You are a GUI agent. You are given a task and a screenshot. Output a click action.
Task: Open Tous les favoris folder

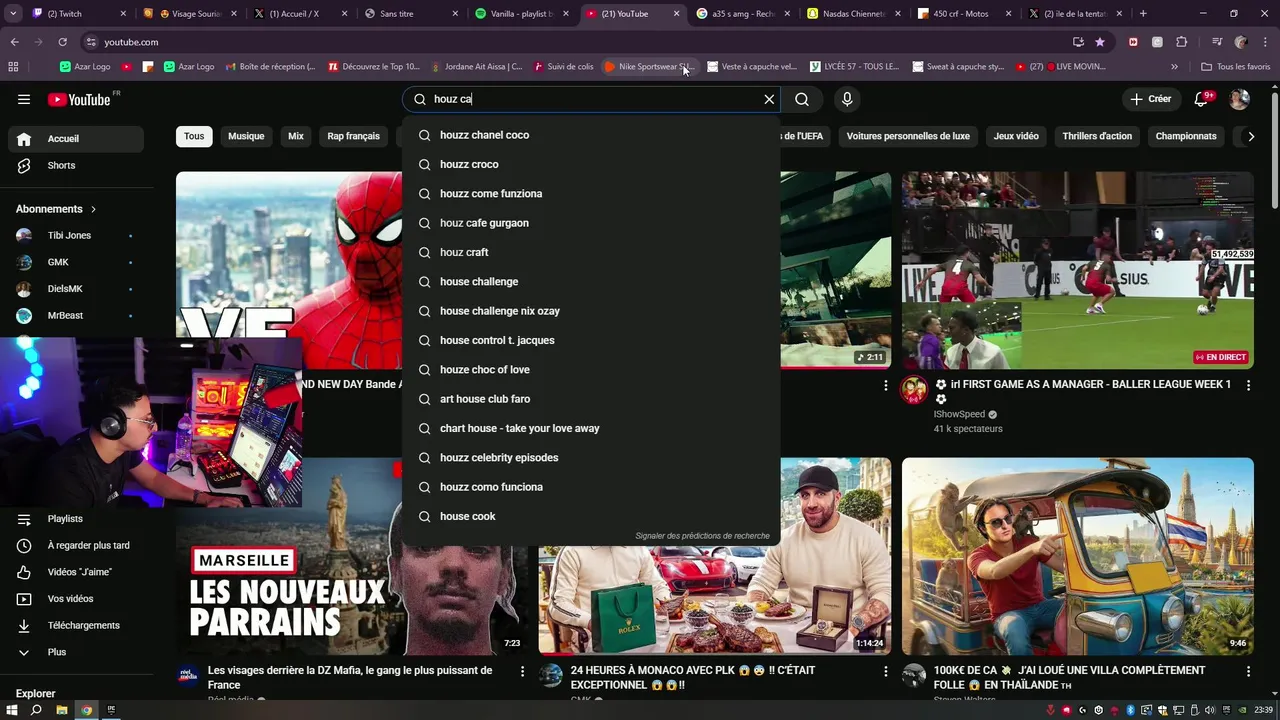1236,67
